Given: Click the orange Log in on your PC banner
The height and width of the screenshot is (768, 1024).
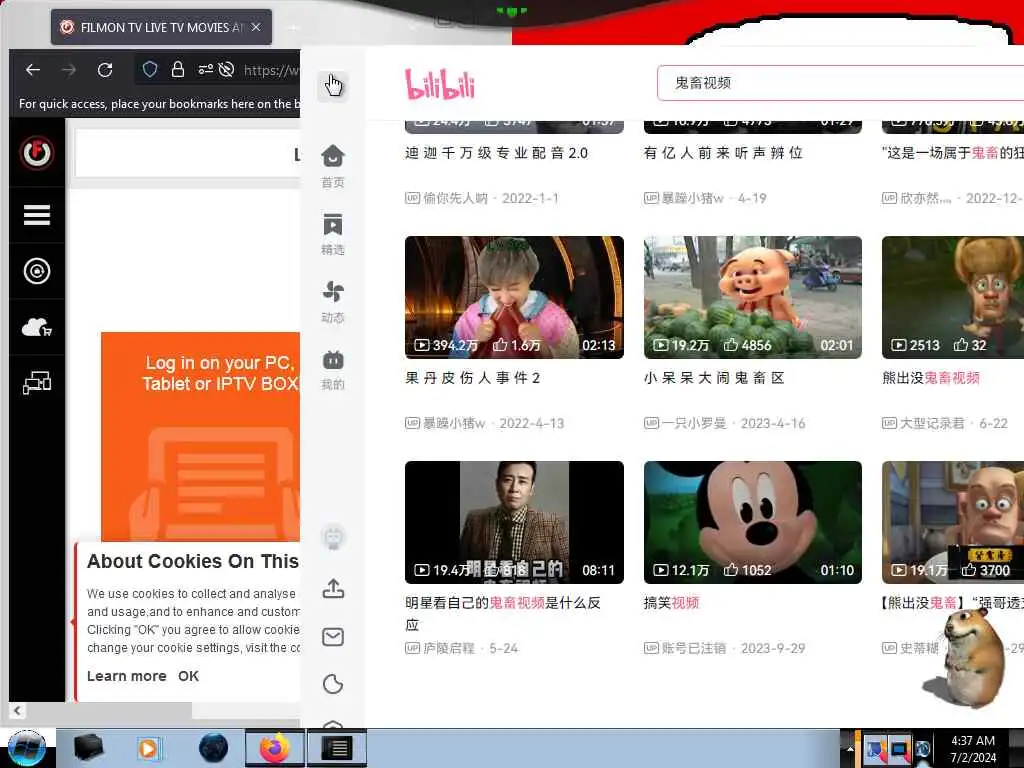Looking at the screenshot, I should [x=200, y=436].
